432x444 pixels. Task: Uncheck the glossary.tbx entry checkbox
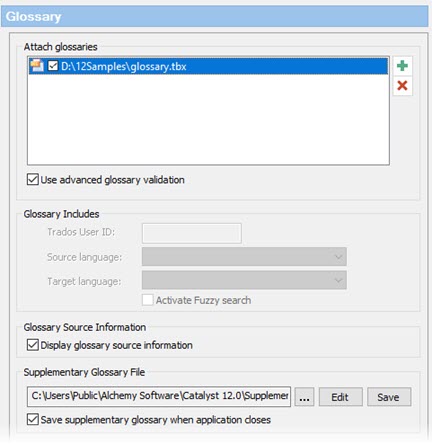[53, 66]
